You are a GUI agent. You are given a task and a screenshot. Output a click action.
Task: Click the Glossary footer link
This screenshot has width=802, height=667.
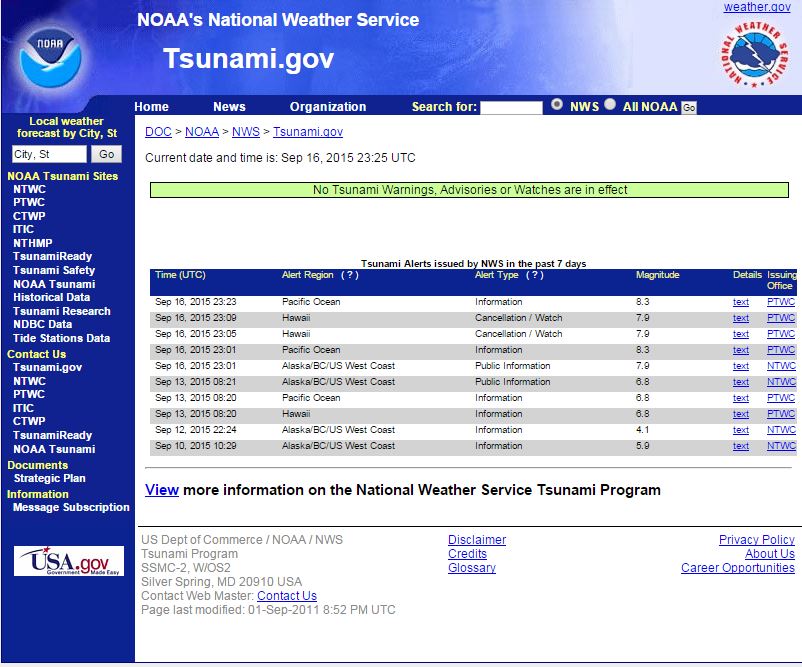coord(472,568)
